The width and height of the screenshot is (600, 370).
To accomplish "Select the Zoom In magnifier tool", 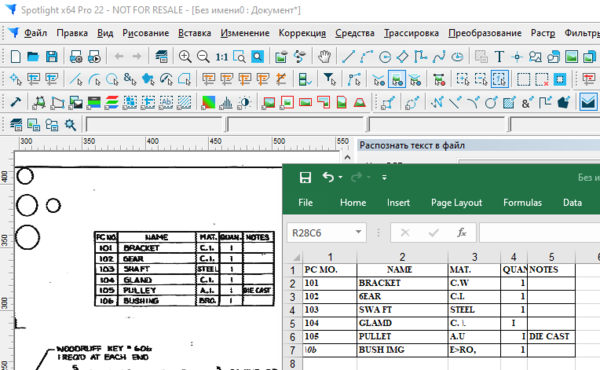I will 185,57.
